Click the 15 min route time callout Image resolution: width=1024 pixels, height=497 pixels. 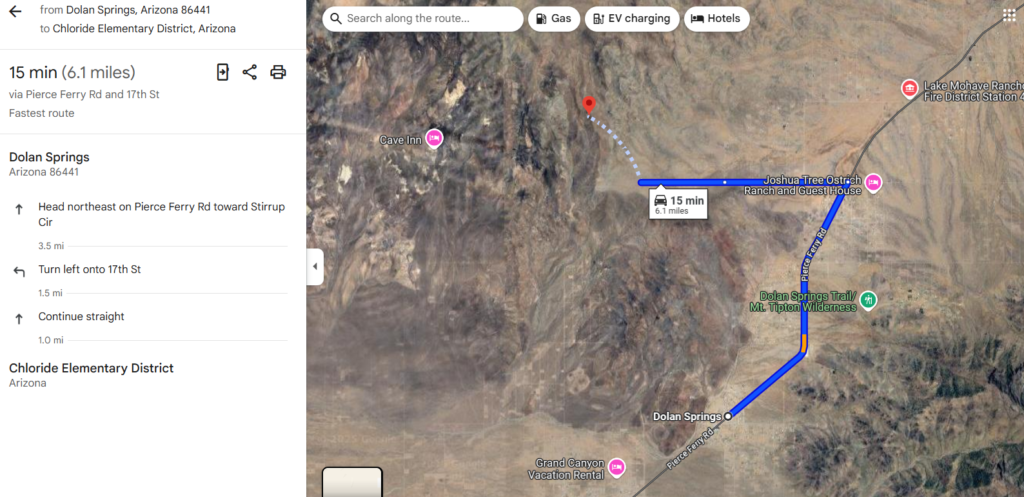click(679, 204)
